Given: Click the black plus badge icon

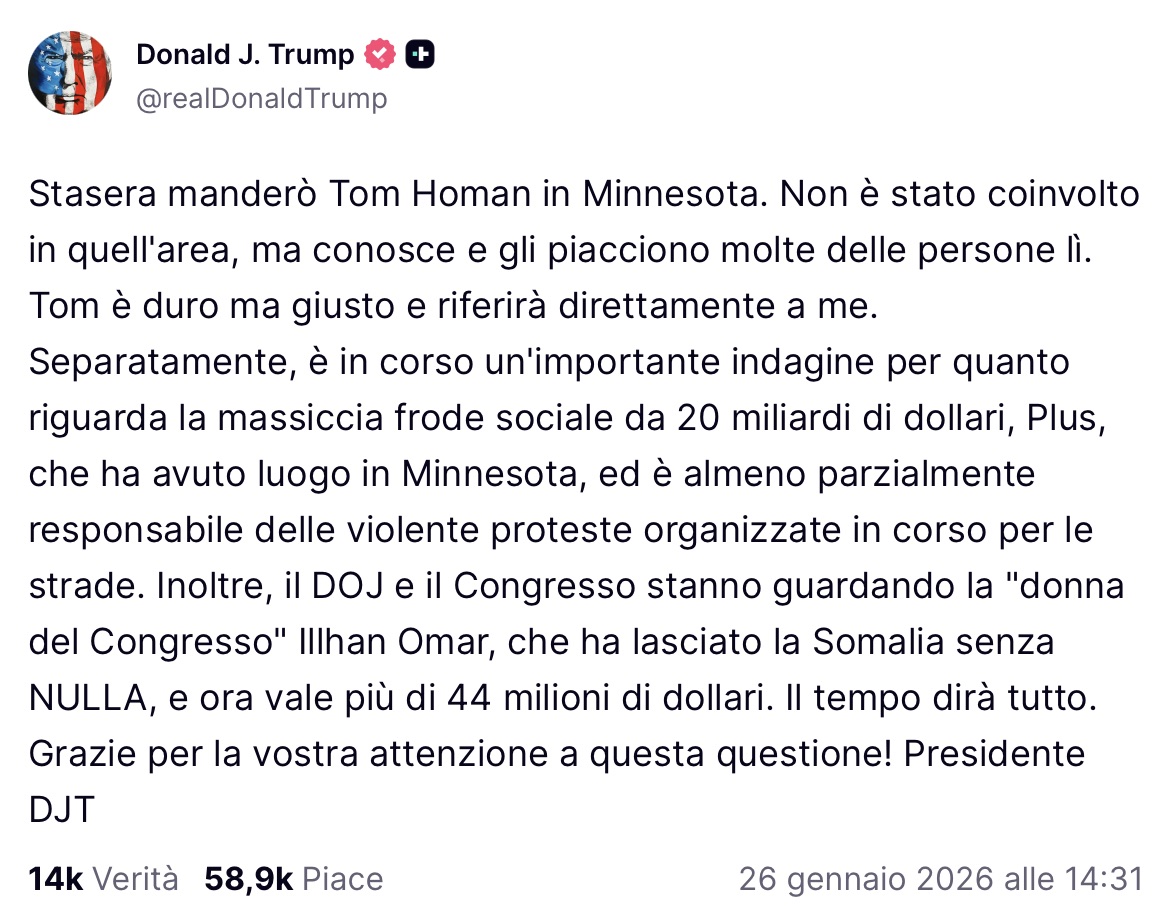Looking at the screenshot, I should [x=421, y=54].
